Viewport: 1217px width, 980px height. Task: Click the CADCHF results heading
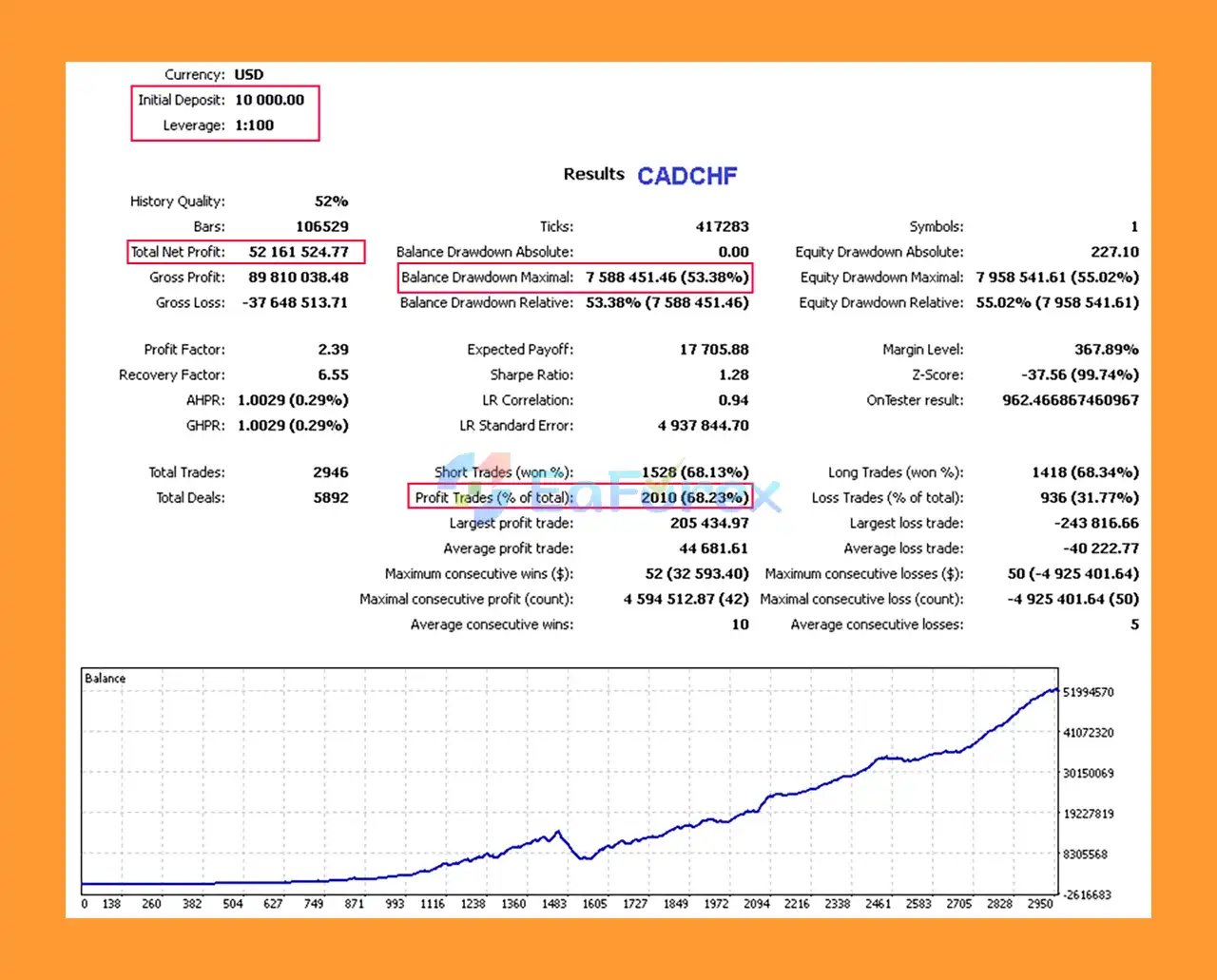point(686,176)
